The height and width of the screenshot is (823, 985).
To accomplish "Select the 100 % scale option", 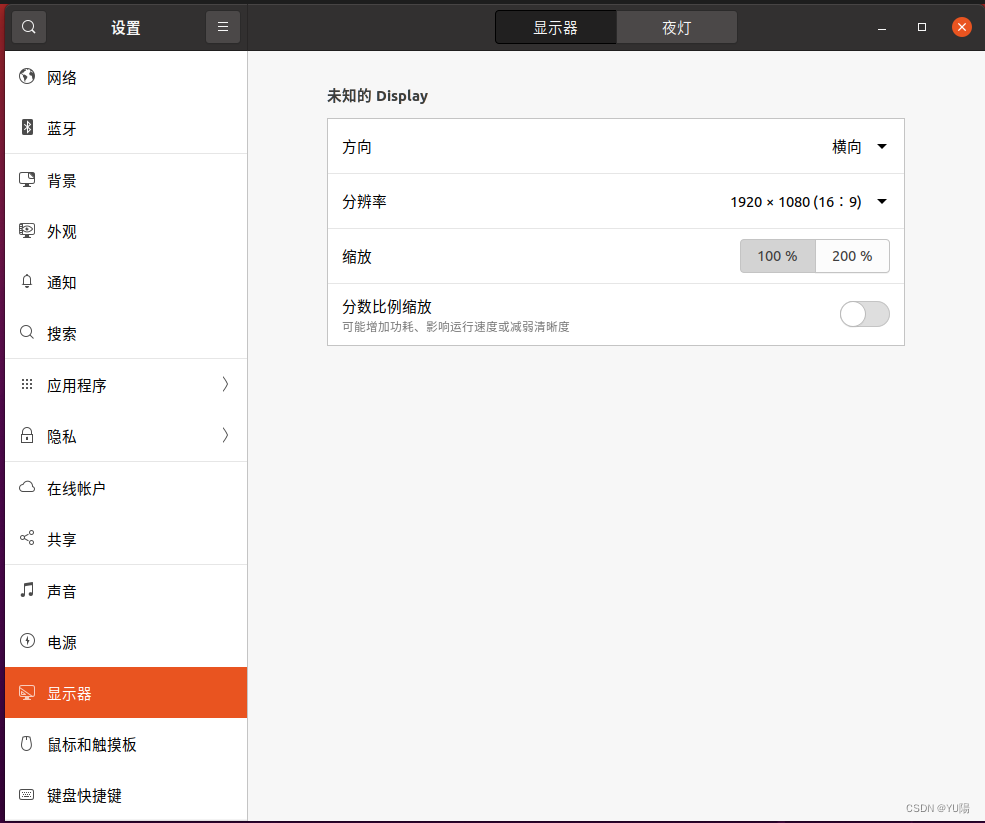I will point(778,256).
